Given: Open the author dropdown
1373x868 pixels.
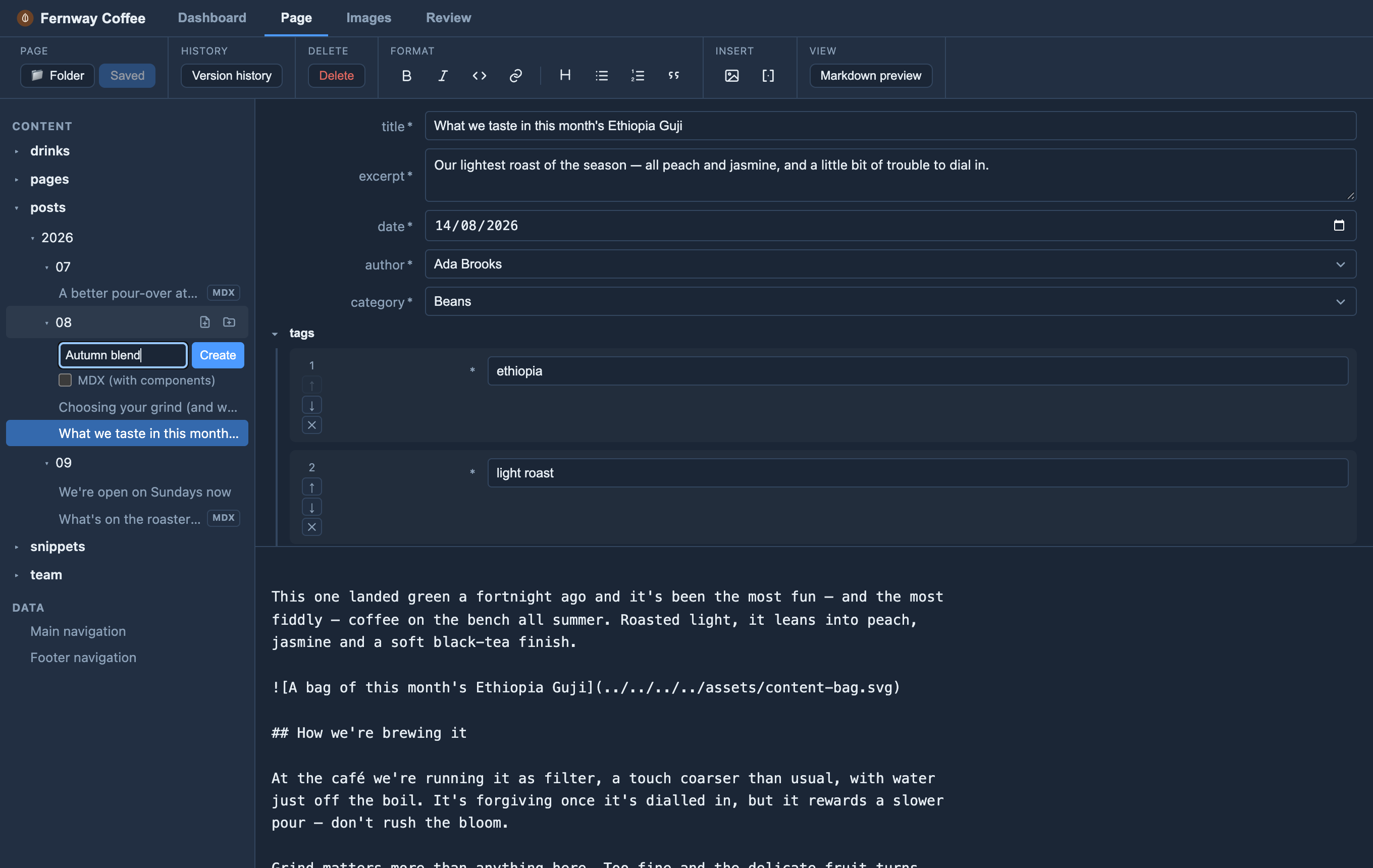Looking at the screenshot, I should click(x=890, y=264).
